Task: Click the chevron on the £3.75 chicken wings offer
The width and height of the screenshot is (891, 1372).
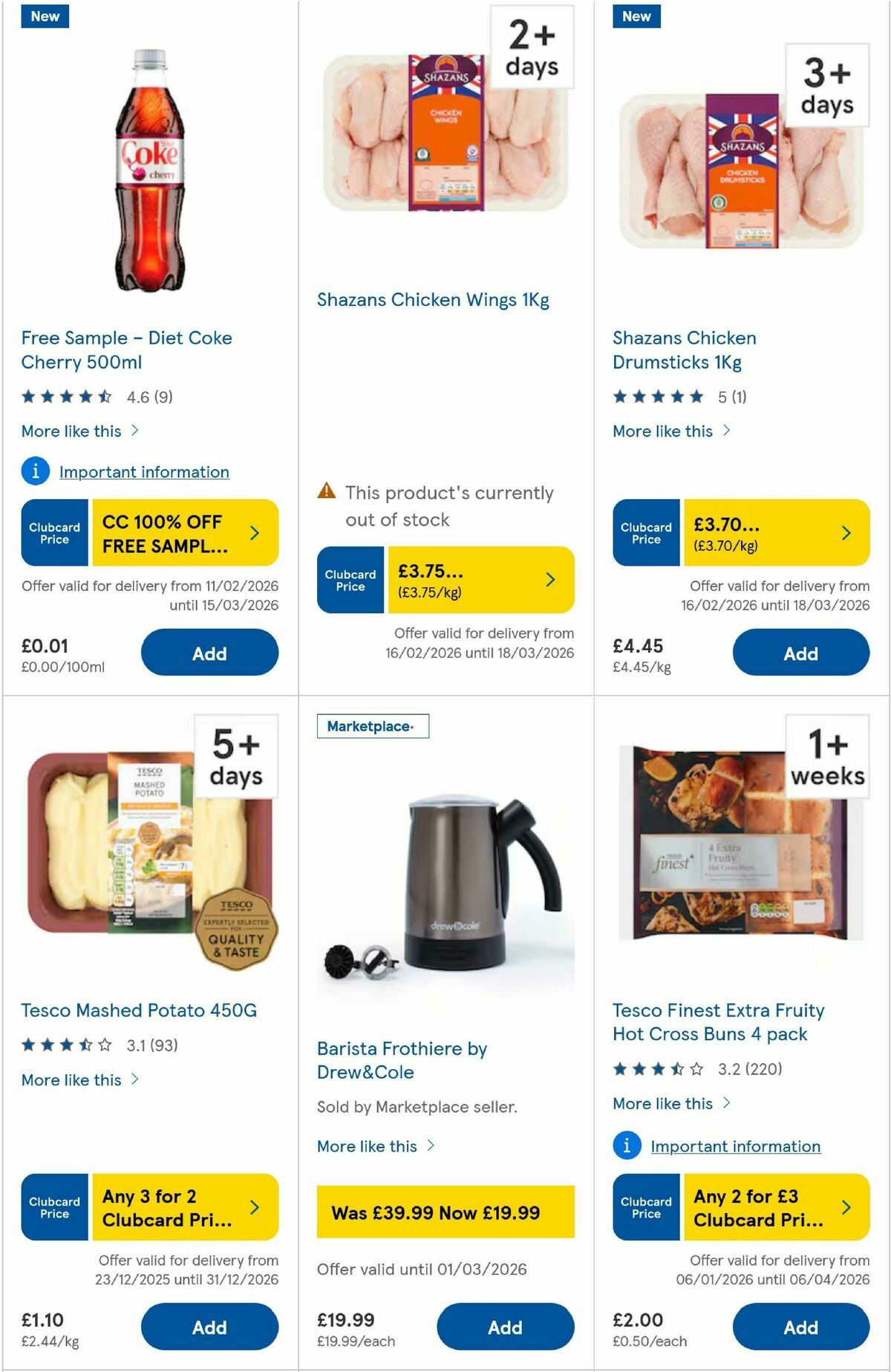Action: 549,580
